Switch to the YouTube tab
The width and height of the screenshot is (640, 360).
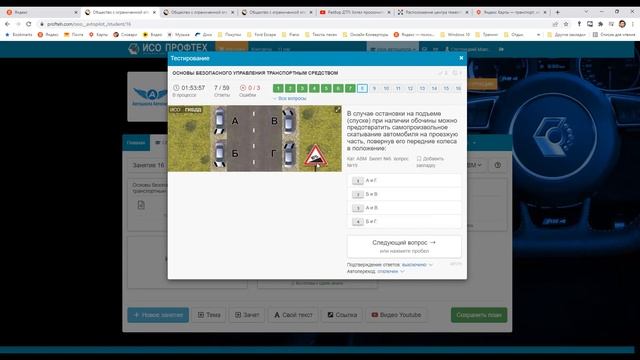click(354, 12)
